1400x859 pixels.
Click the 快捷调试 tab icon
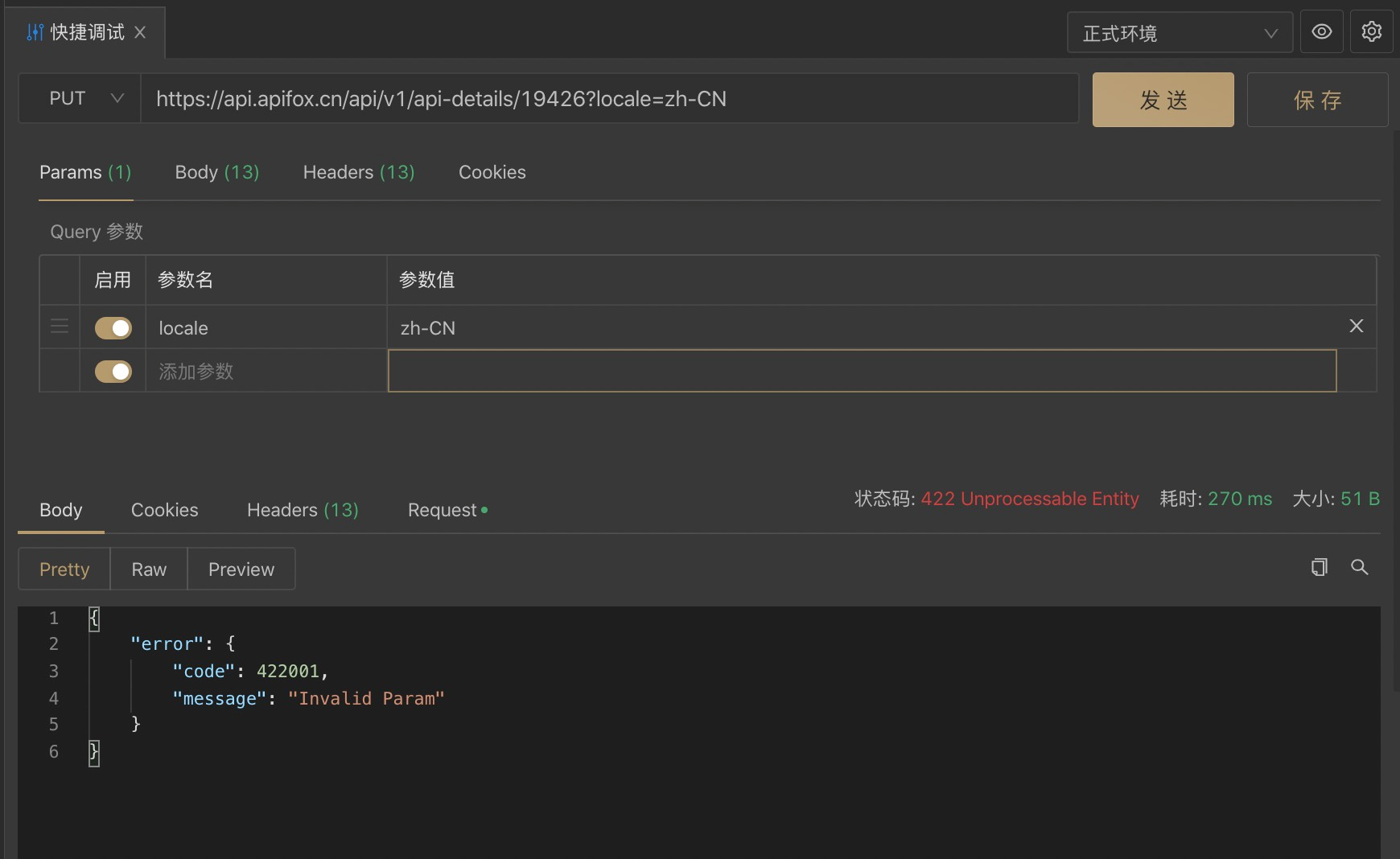coord(35,32)
